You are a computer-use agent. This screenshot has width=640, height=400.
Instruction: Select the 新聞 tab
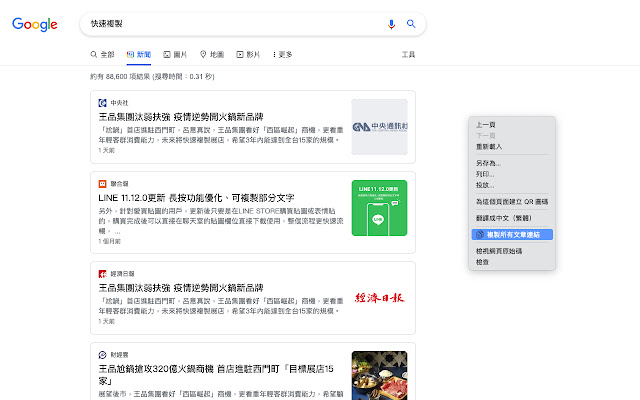click(139, 54)
